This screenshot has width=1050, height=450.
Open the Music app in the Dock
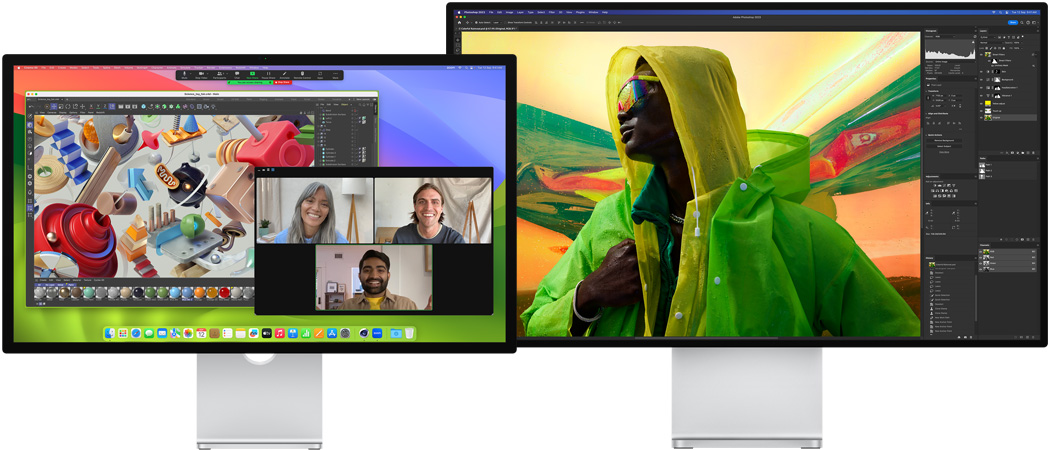pos(280,333)
